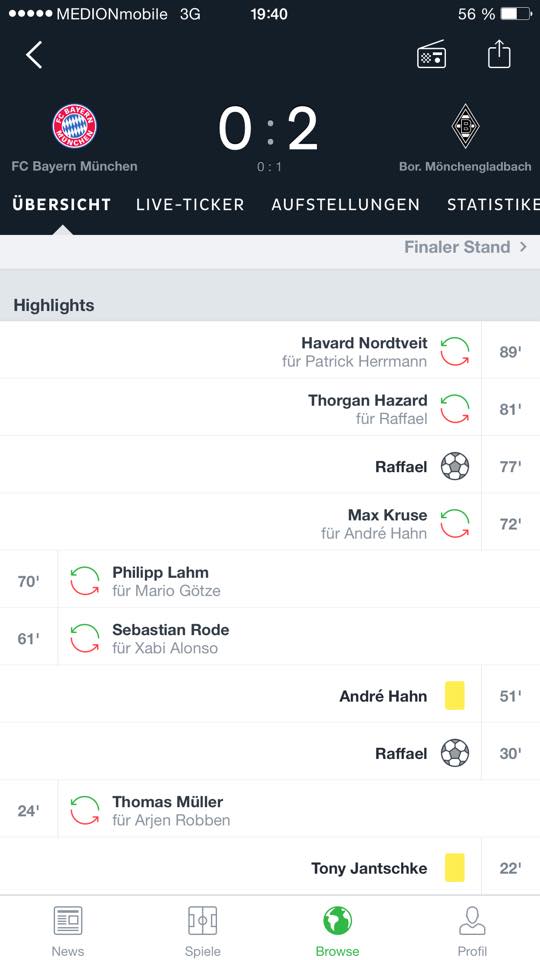Open the News tab icon
This screenshot has height=960, width=540.
tap(67, 920)
